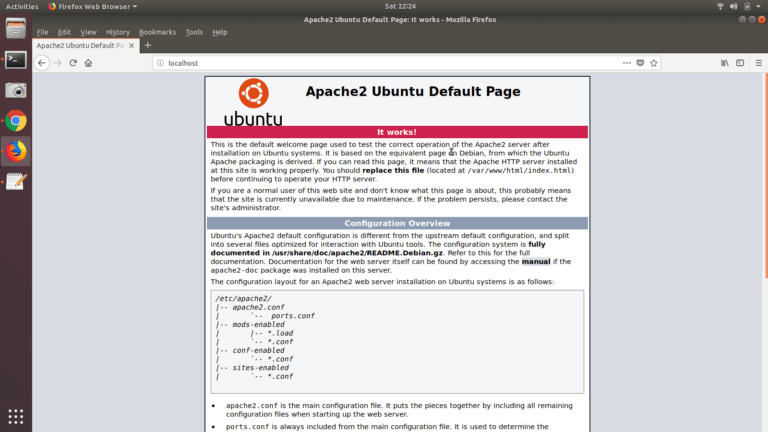Image resolution: width=768 pixels, height=432 pixels.
Task: Open the Library panel
Action: click(724, 63)
